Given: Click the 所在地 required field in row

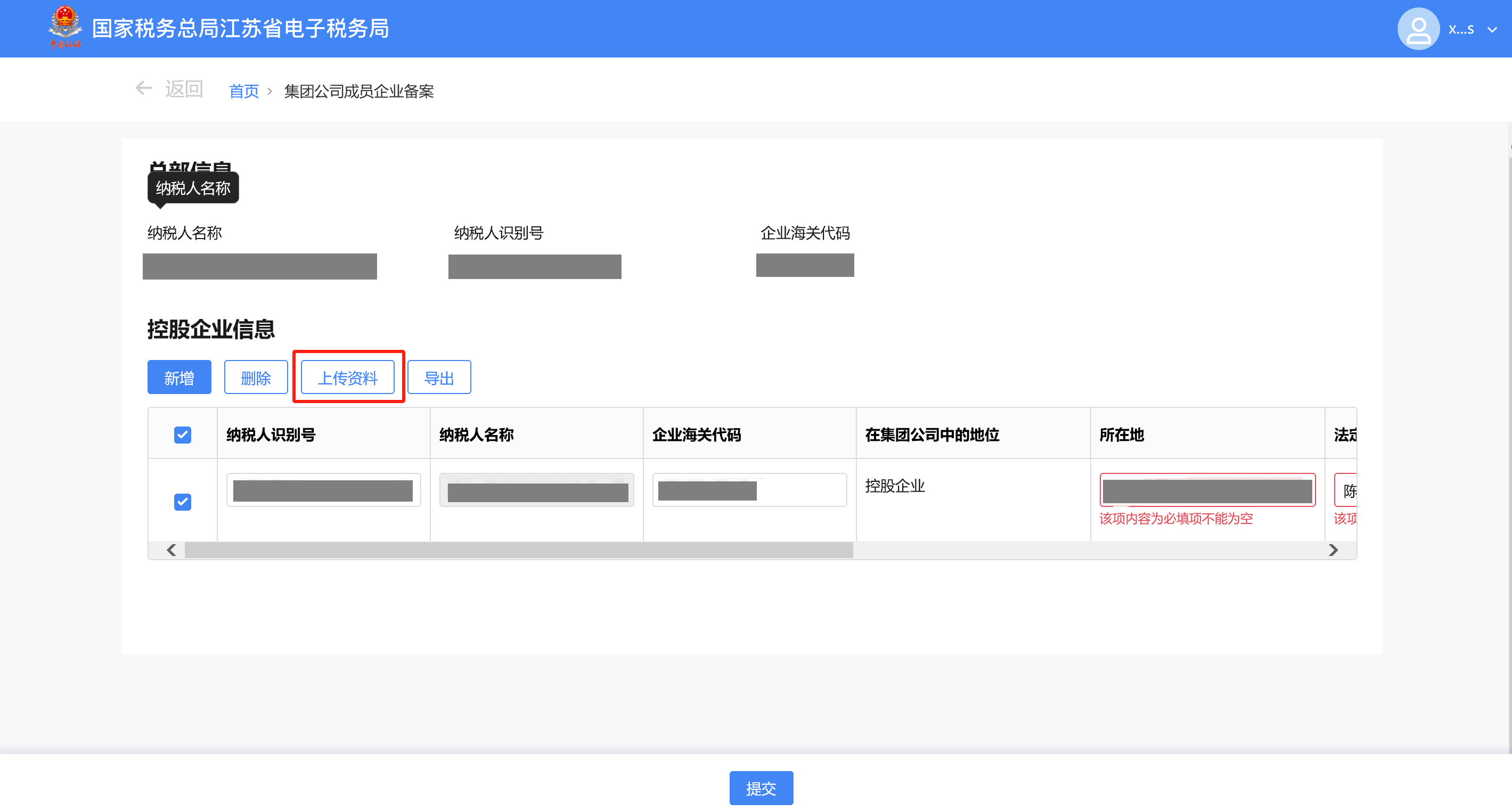Looking at the screenshot, I should tap(1207, 490).
